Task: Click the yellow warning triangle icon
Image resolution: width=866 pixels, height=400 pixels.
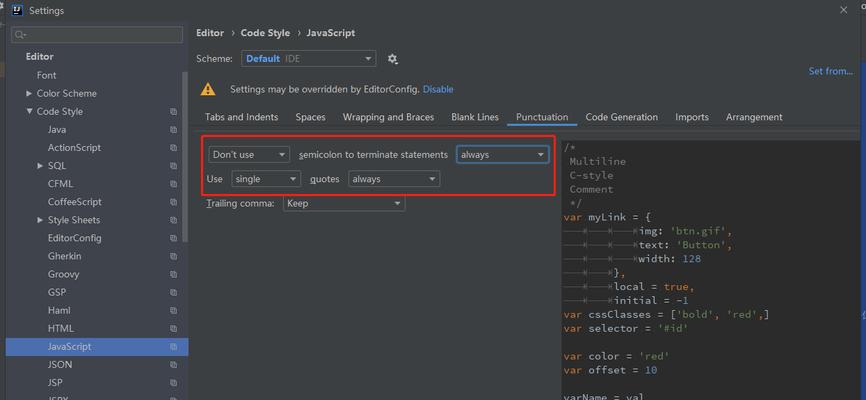Action: [x=208, y=89]
